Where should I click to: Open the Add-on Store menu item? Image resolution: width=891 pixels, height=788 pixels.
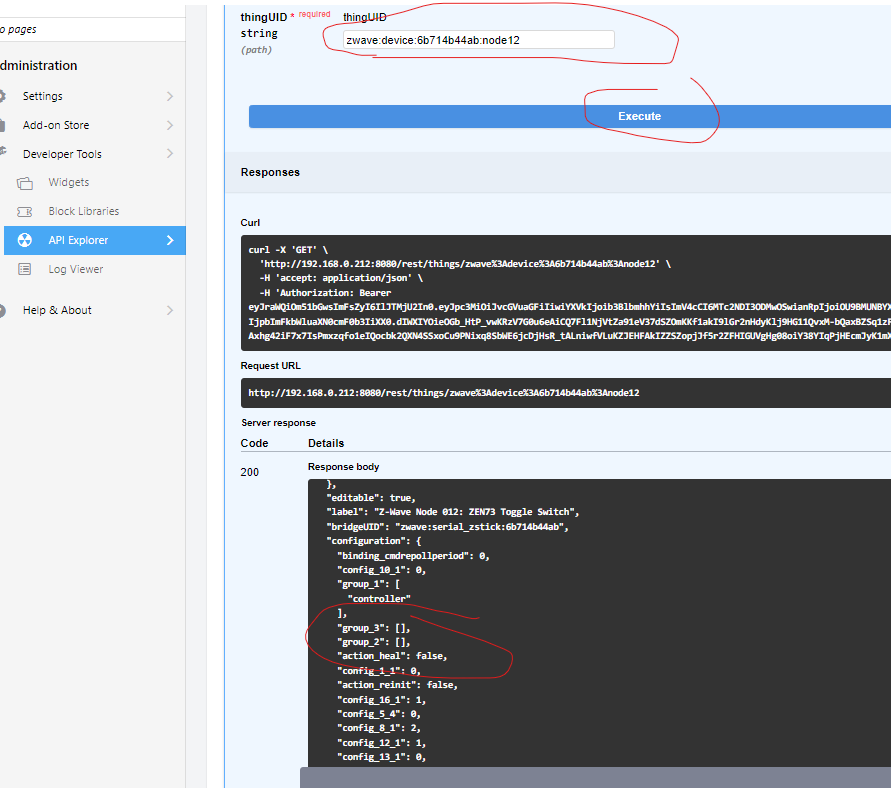(56, 126)
